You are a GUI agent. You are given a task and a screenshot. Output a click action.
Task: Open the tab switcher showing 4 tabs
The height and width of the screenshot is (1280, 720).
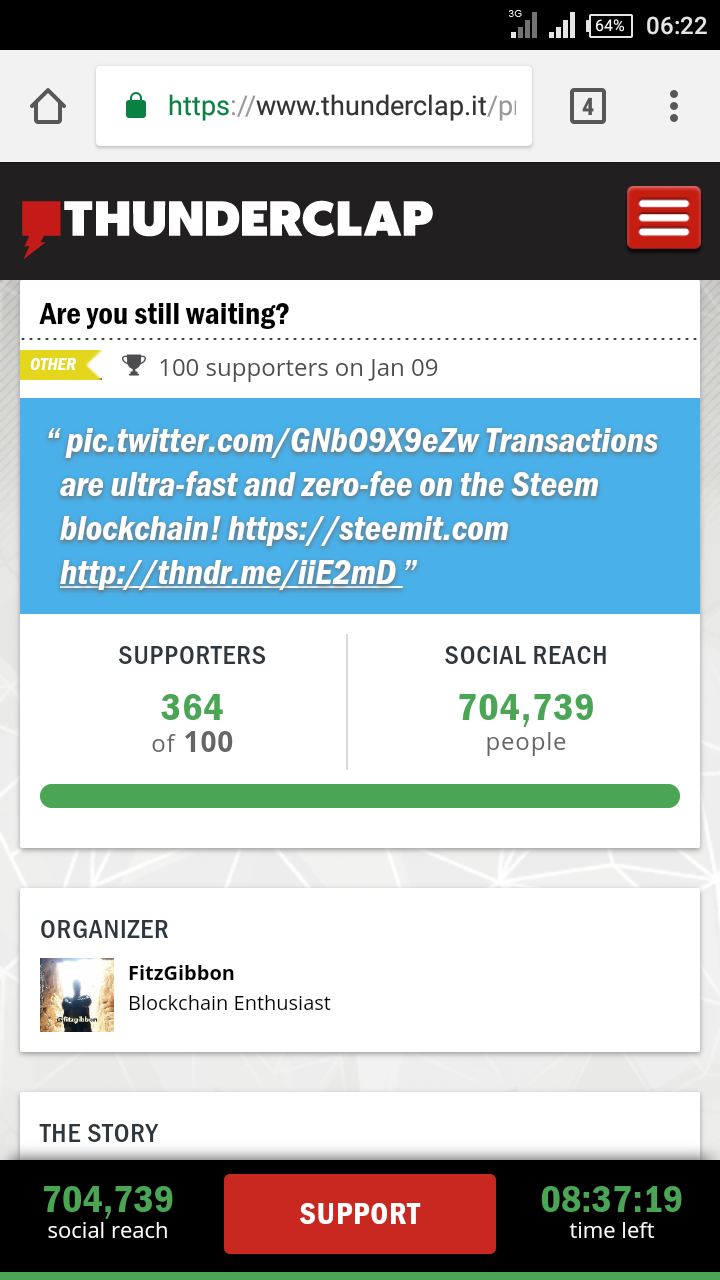pyautogui.click(x=588, y=106)
